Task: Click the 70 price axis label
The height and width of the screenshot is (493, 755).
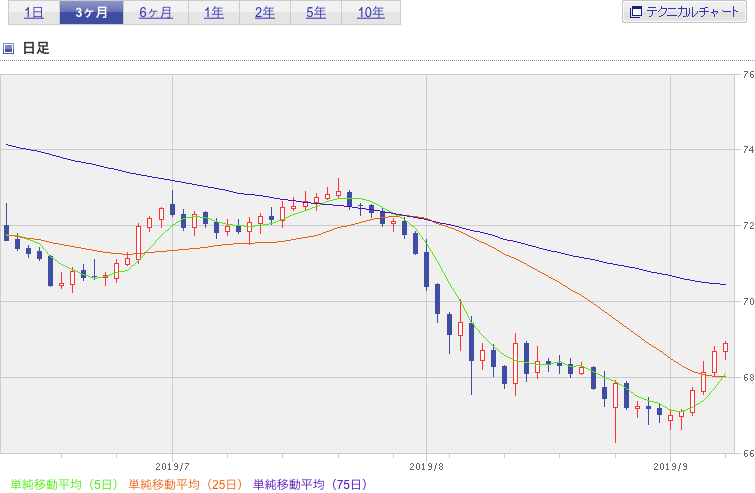Action: click(x=748, y=301)
